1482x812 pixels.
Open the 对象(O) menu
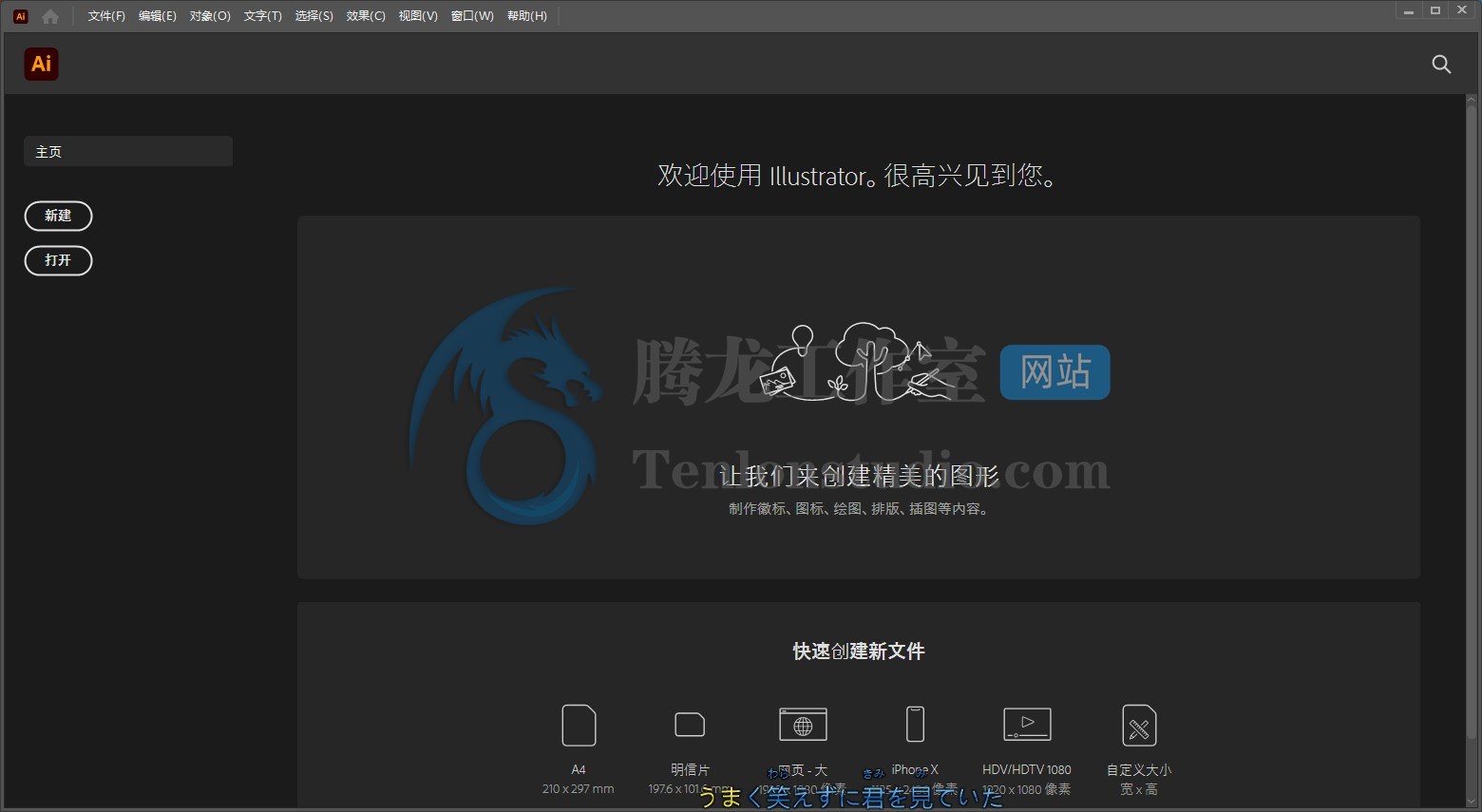(210, 16)
